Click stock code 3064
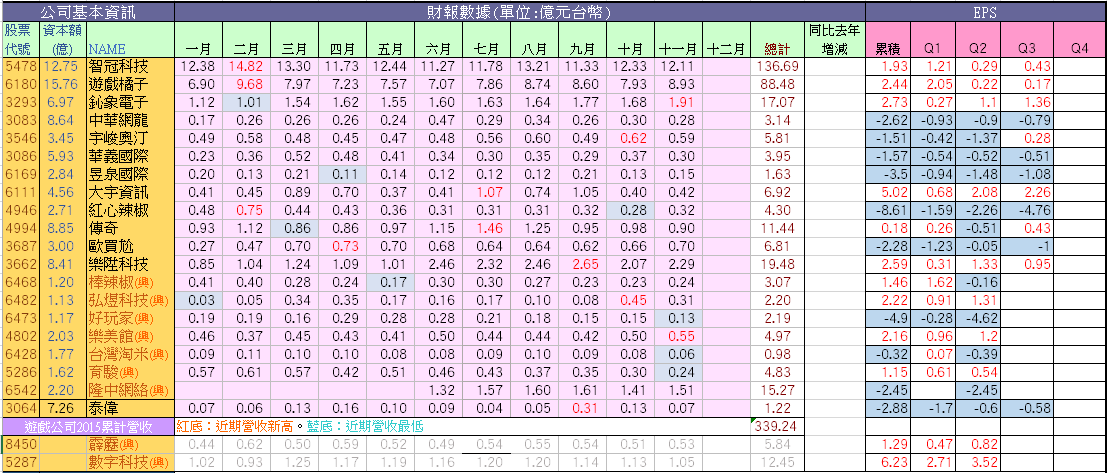Viewport: 1107px width, 473px height. pyautogui.click(x=19, y=408)
